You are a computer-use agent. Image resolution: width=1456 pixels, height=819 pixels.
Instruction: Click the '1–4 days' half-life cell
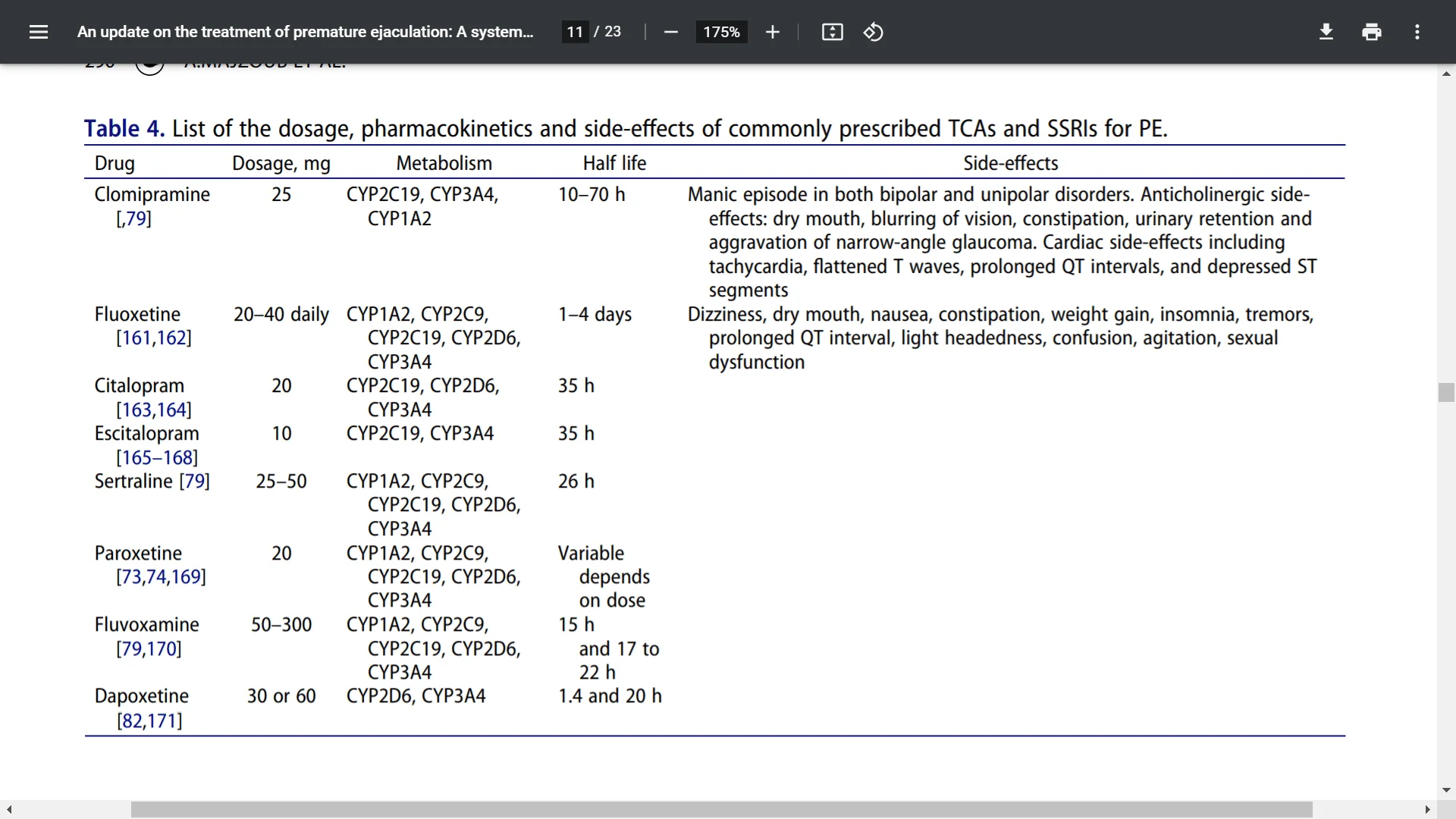click(595, 314)
